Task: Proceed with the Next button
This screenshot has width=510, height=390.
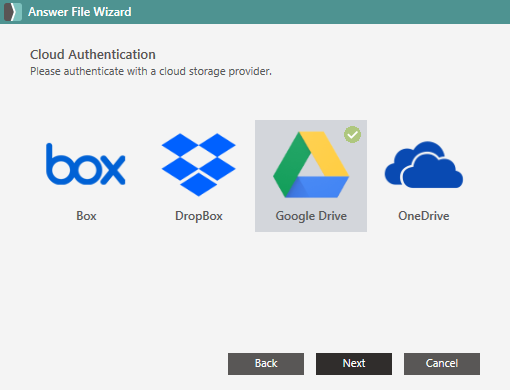Action: tap(354, 364)
